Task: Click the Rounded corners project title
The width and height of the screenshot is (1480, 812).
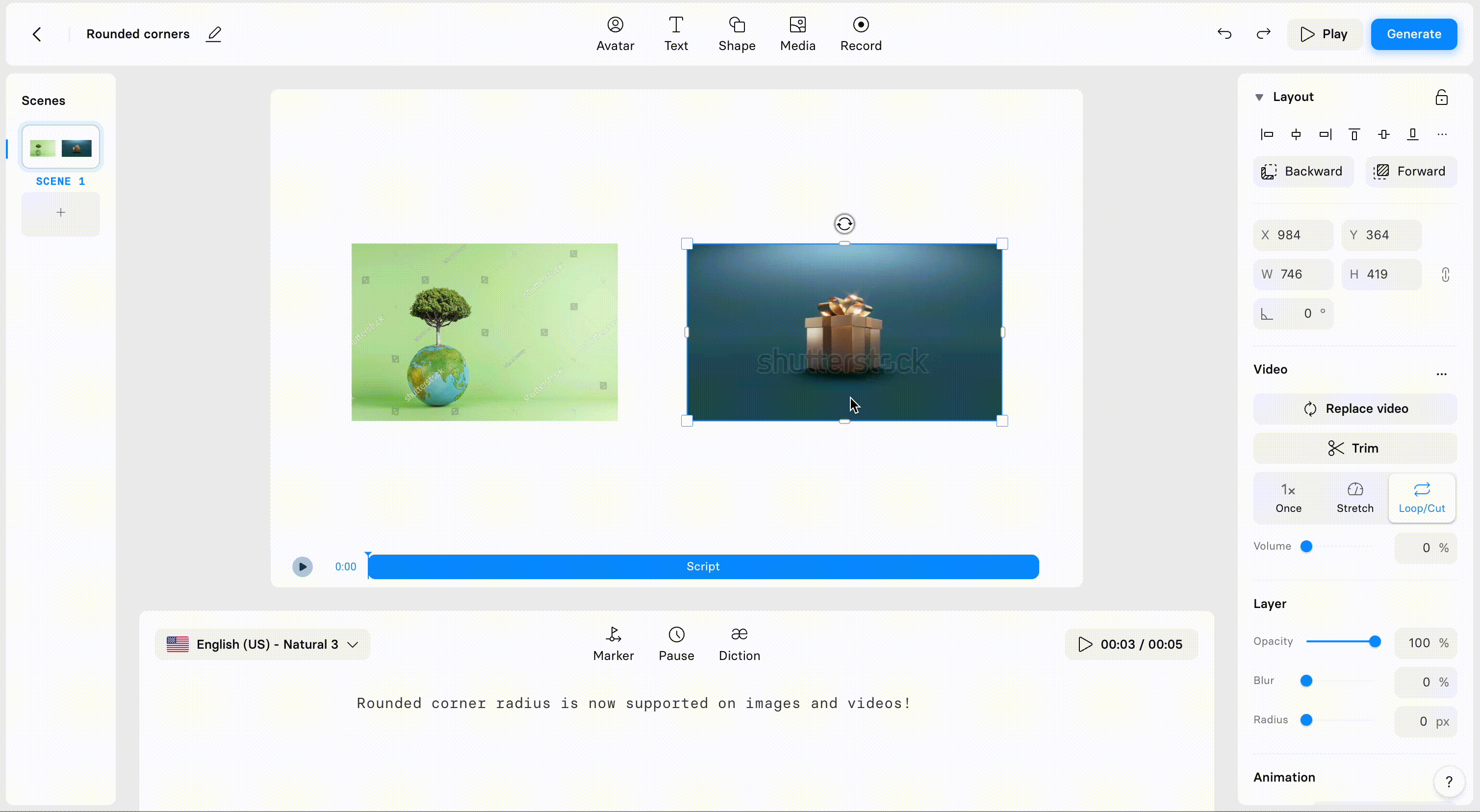Action: click(138, 34)
